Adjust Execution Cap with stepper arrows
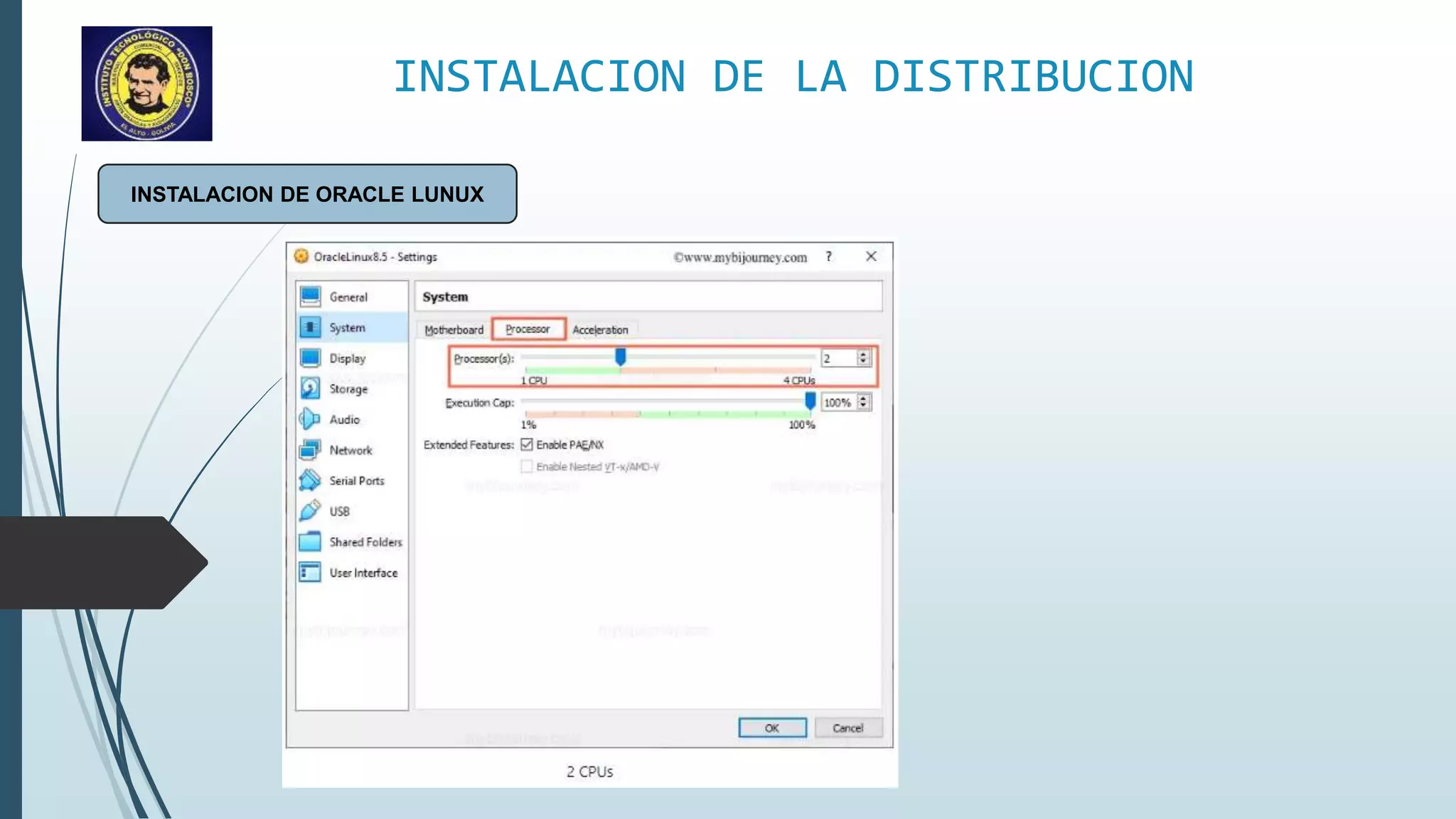Viewport: 1456px width, 819px height. click(x=863, y=402)
